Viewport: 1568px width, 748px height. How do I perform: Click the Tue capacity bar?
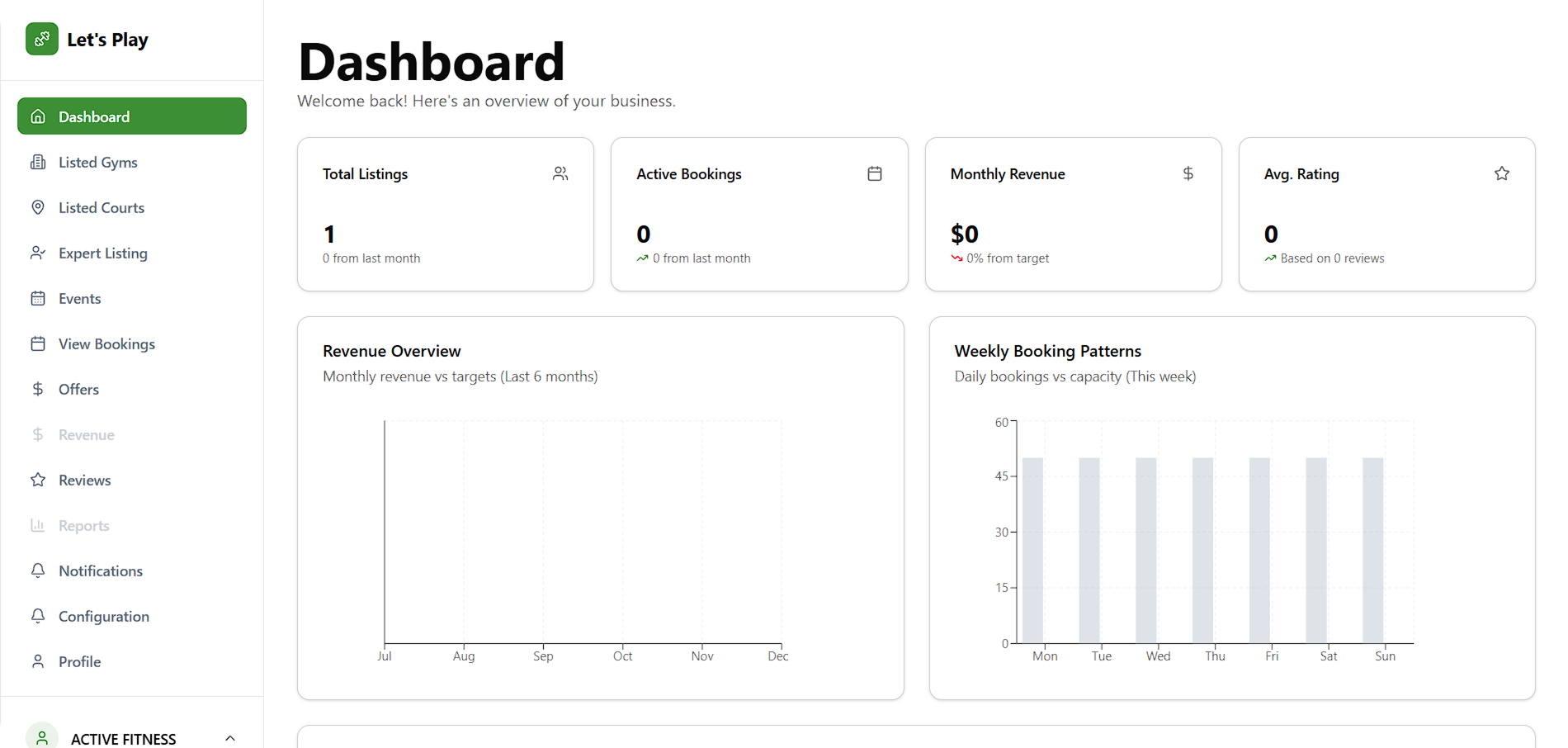pyautogui.click(x=1089, y=551)
